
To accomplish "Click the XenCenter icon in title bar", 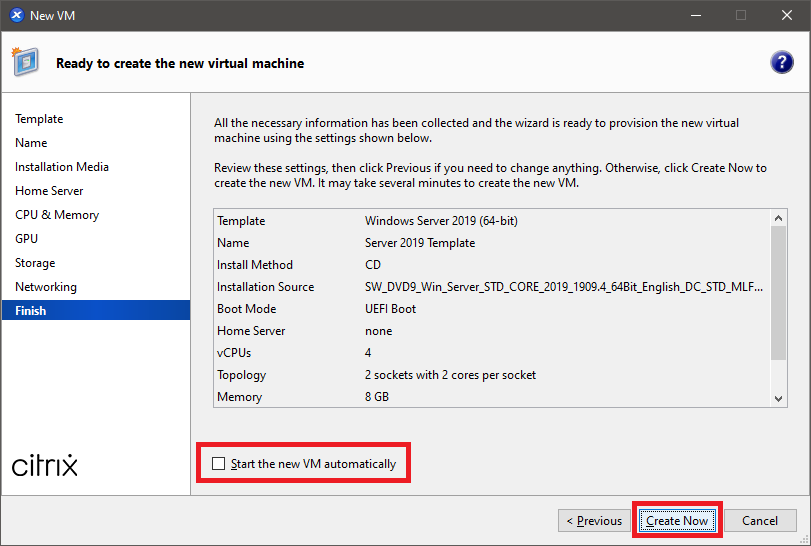I will [x=15, y=15].
